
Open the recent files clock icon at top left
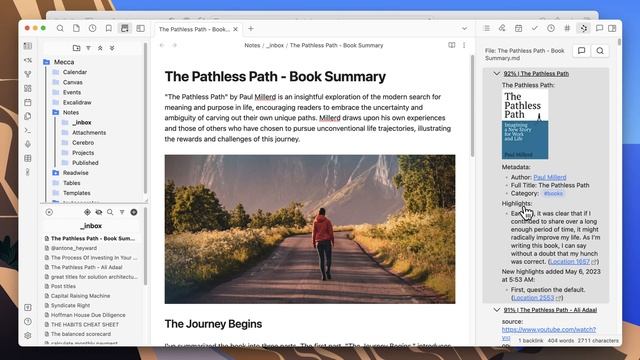tap(93, 29)
